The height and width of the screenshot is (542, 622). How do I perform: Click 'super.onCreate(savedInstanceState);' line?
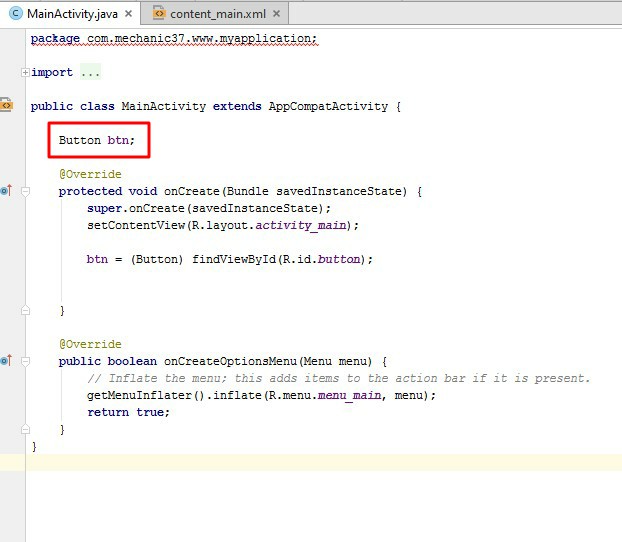click(209, 208)
